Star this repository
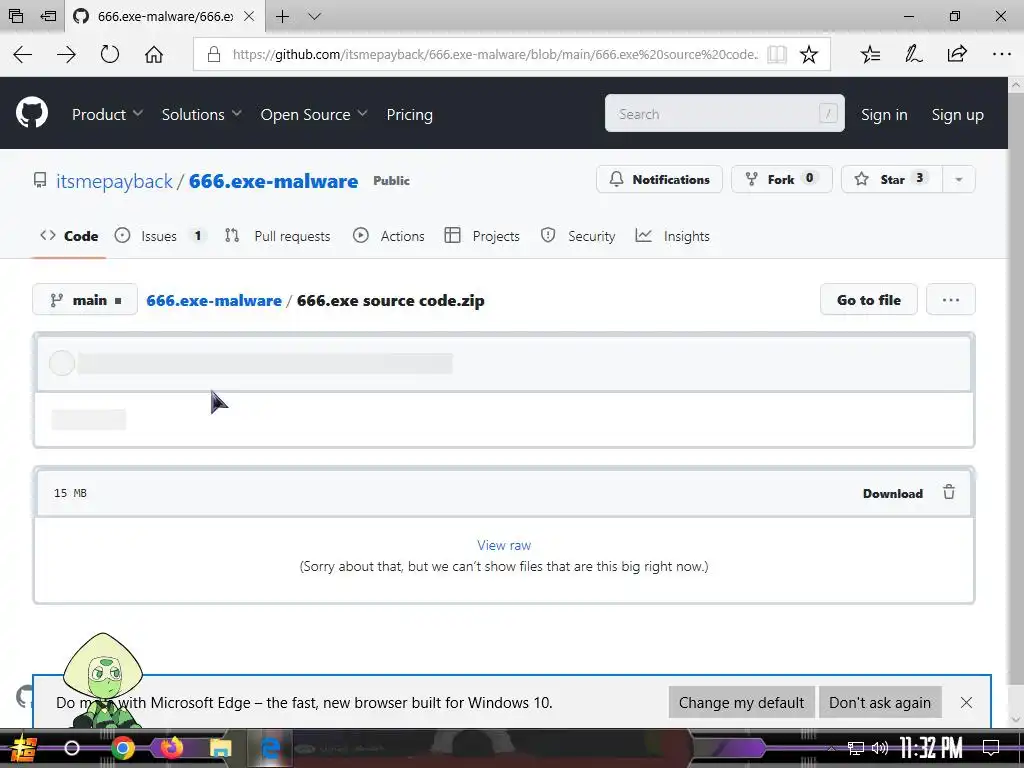Screen dimensions: 1024x768 (x=891, y=179)
